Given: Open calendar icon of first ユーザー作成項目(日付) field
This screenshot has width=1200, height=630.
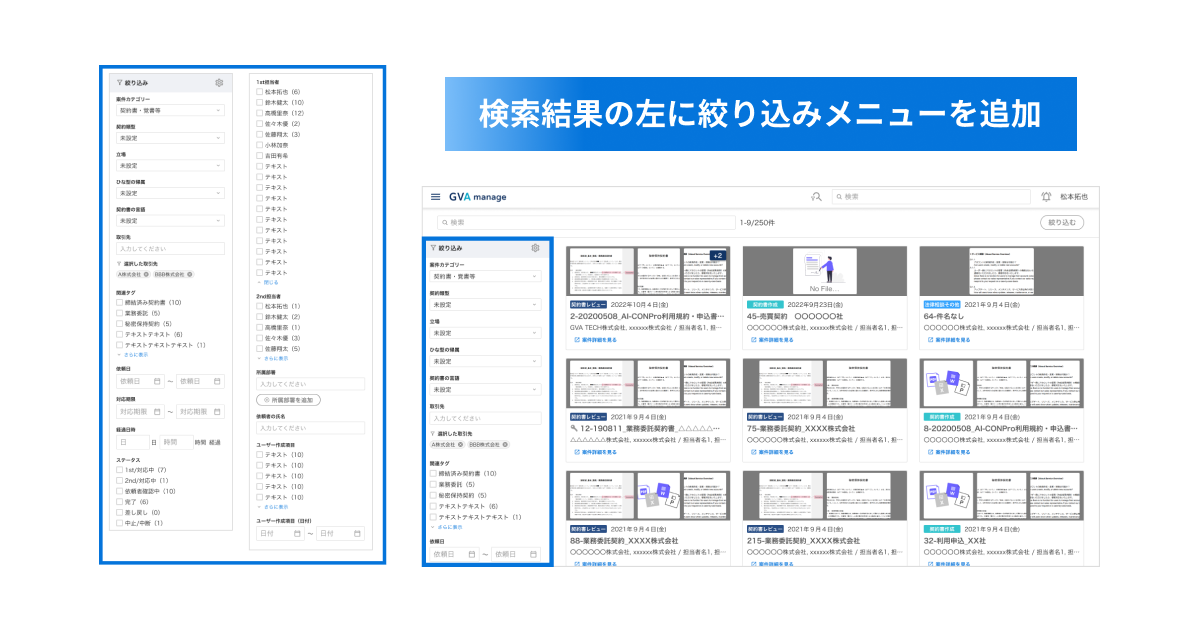Looking at the screenshot, I should (x=297, y=534).
